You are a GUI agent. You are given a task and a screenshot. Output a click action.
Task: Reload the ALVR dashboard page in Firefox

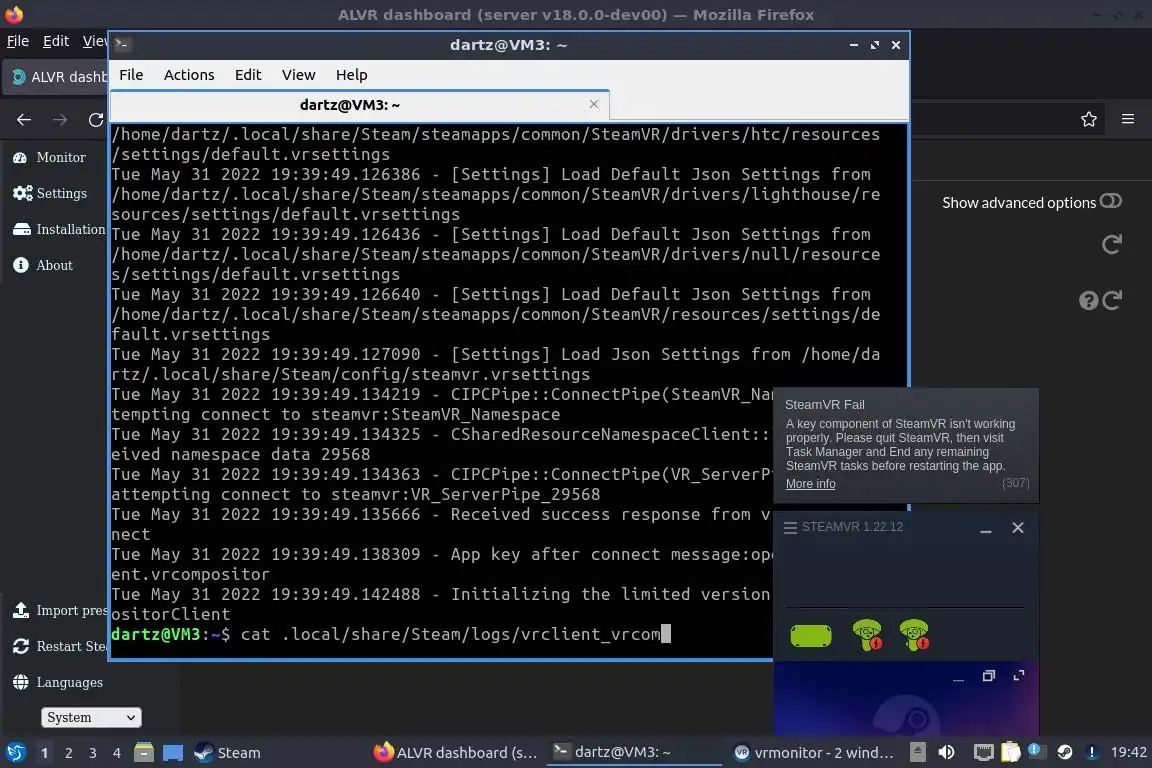[x=96, y=119]
